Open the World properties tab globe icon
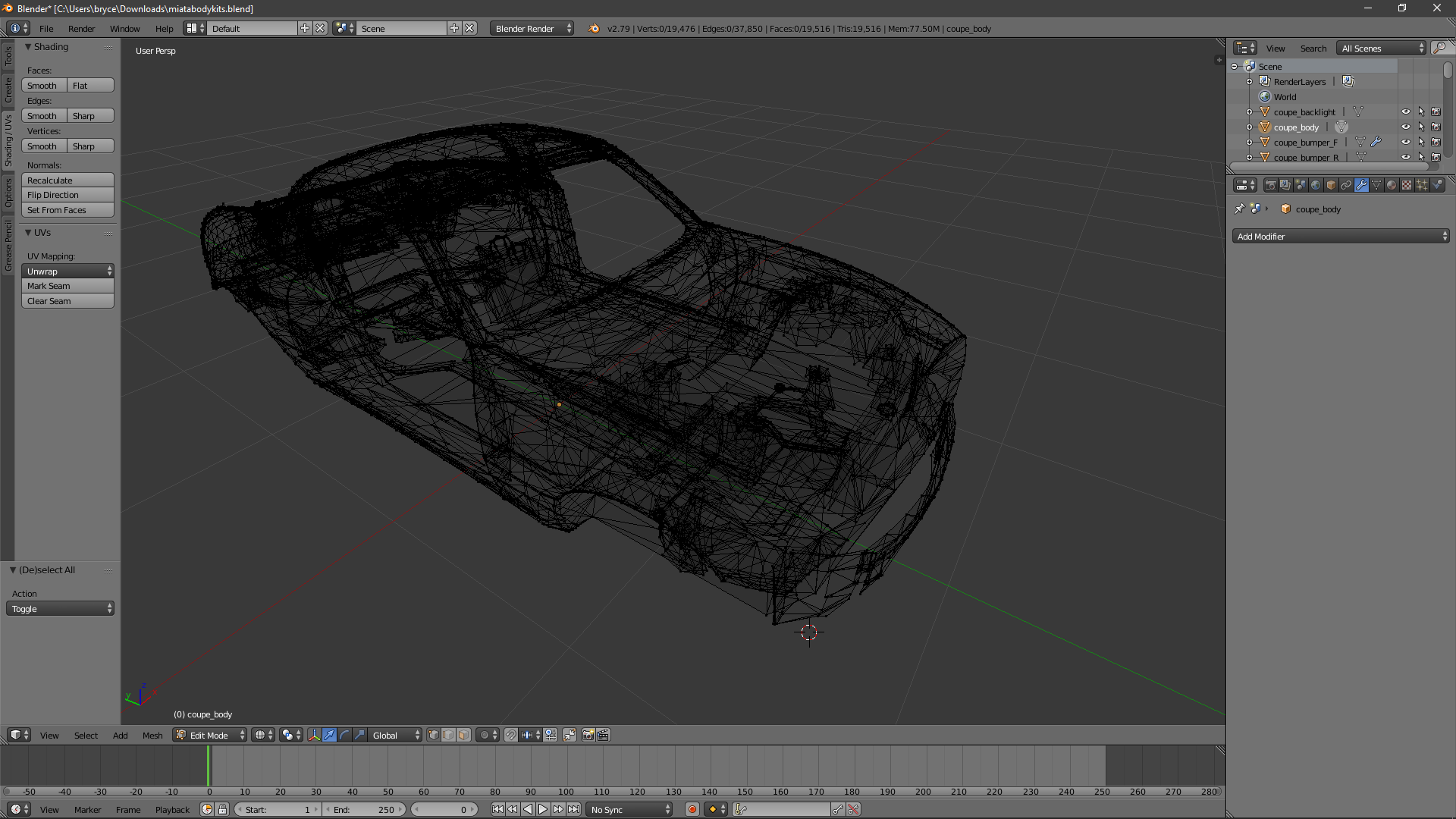 coord(1316,185)
